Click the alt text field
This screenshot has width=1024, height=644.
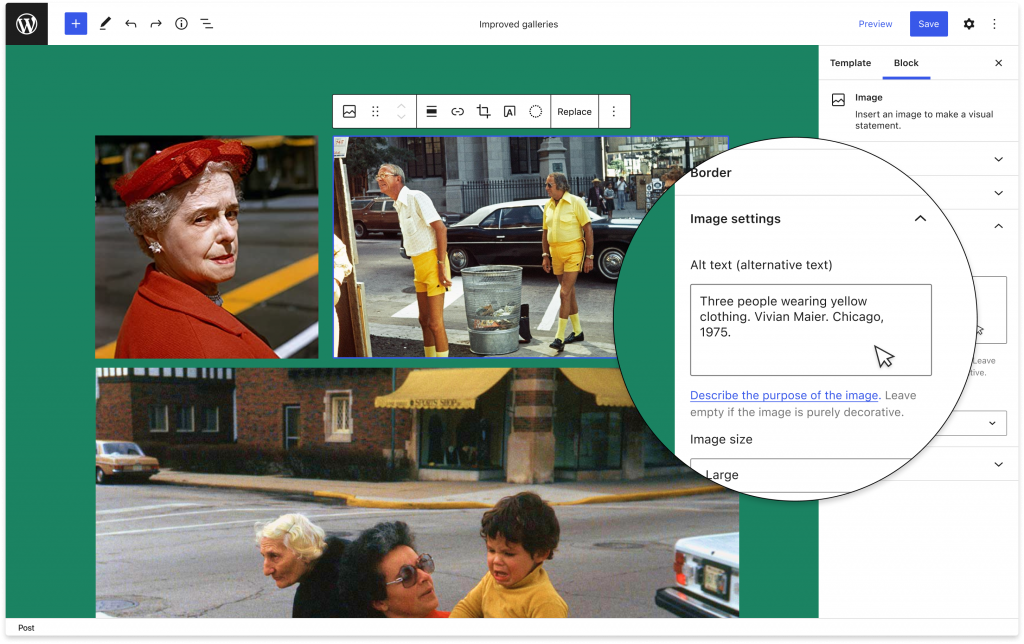point(810,330)
